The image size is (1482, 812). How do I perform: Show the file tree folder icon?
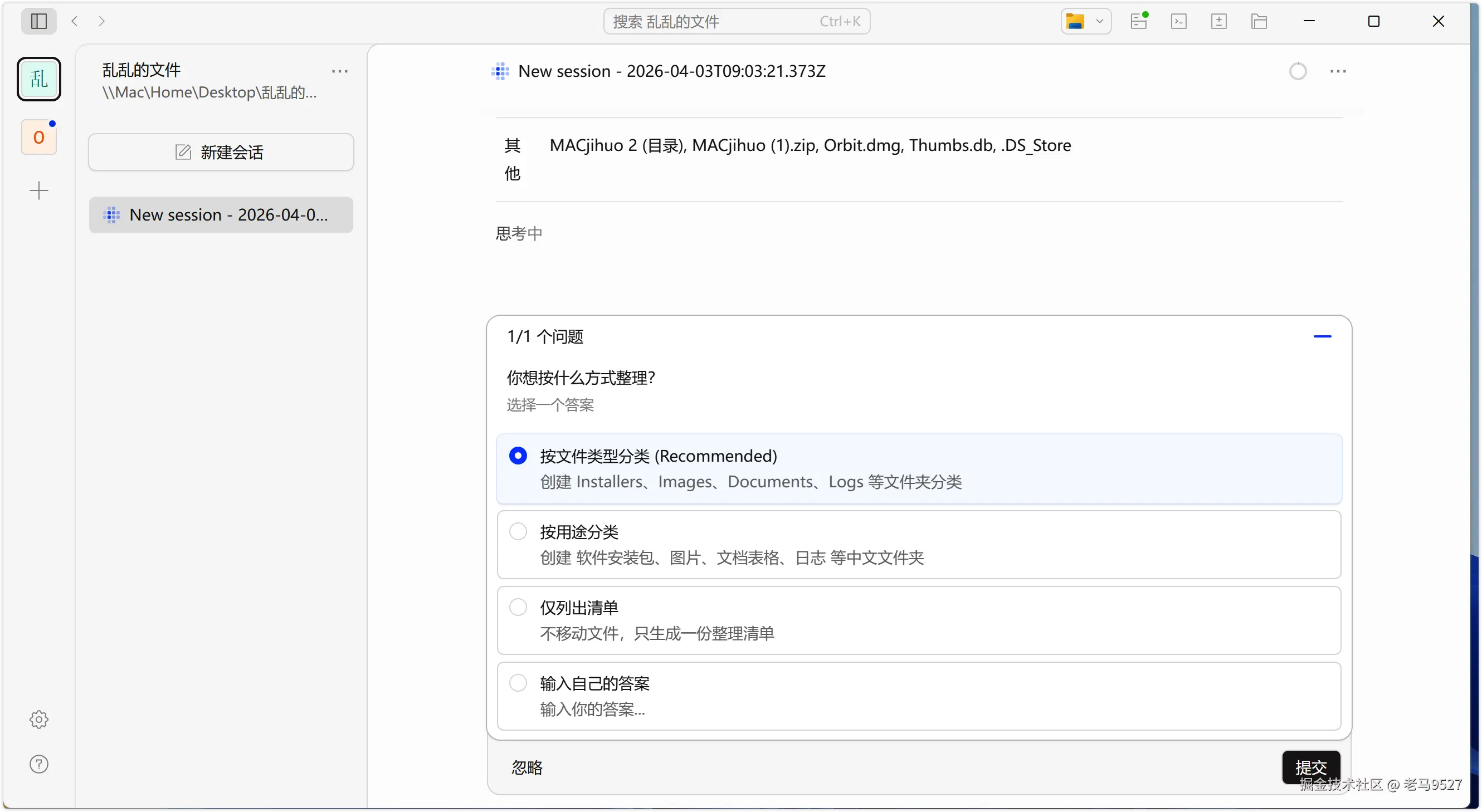pyautogui.click(x=1259, y=21)
